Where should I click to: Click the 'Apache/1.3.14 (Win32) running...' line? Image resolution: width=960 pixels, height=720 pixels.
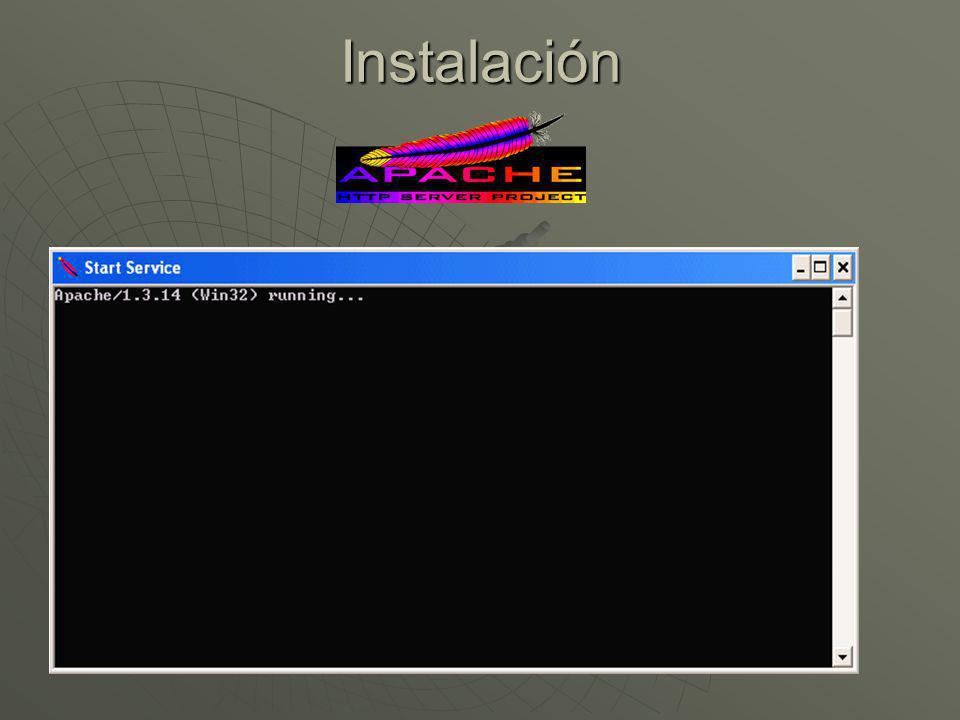209,296
